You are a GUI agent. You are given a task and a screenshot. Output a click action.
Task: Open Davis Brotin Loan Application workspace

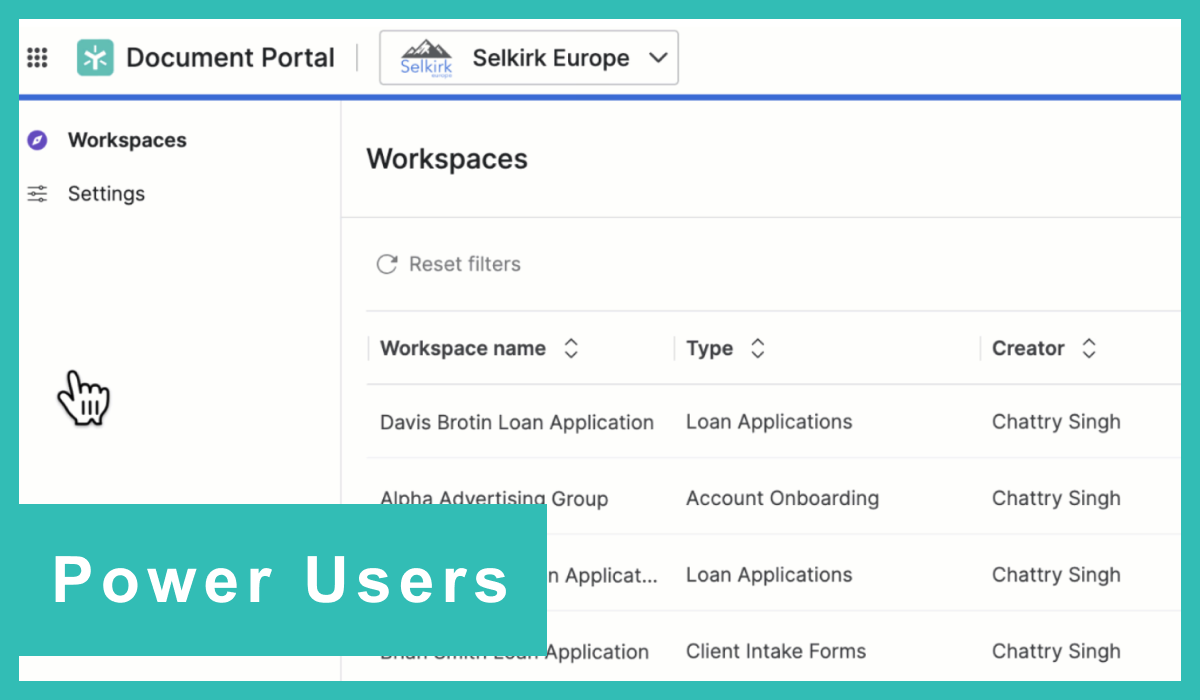point(516,422)
